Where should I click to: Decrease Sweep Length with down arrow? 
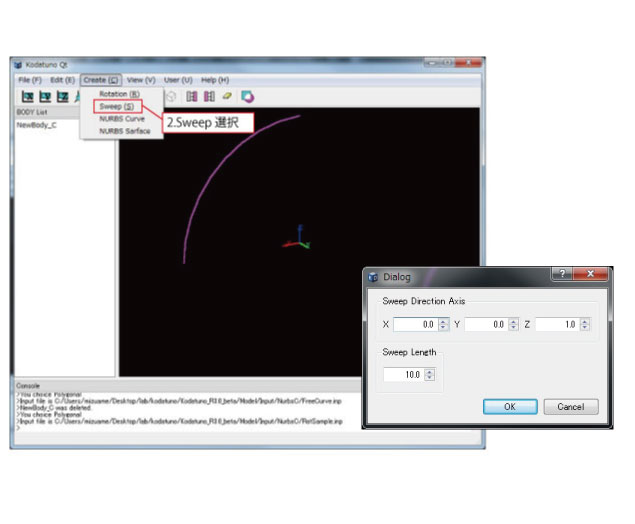(x=430, y=378)
